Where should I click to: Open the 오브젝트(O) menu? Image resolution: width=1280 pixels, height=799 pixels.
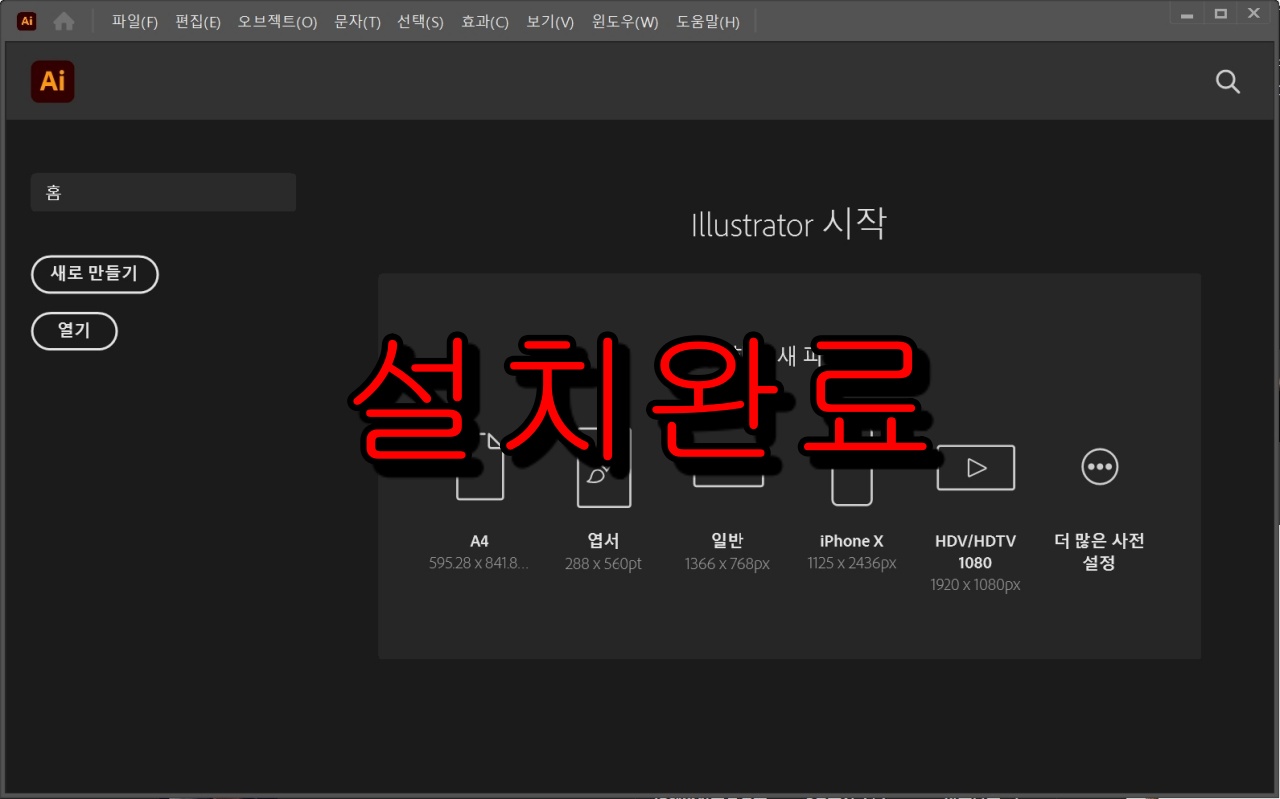click(x=276, y=21)
